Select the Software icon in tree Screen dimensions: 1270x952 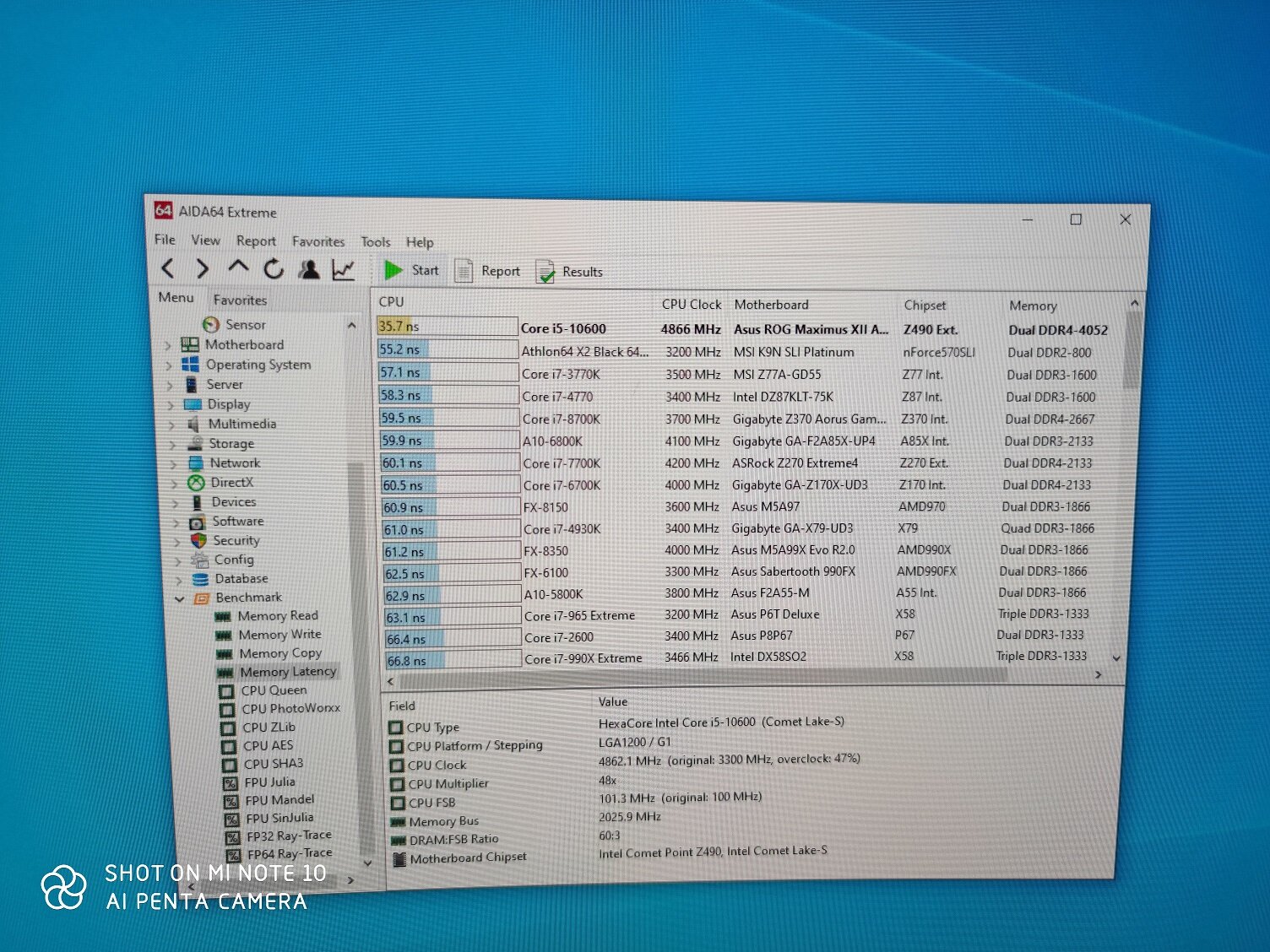pos(197,522)
